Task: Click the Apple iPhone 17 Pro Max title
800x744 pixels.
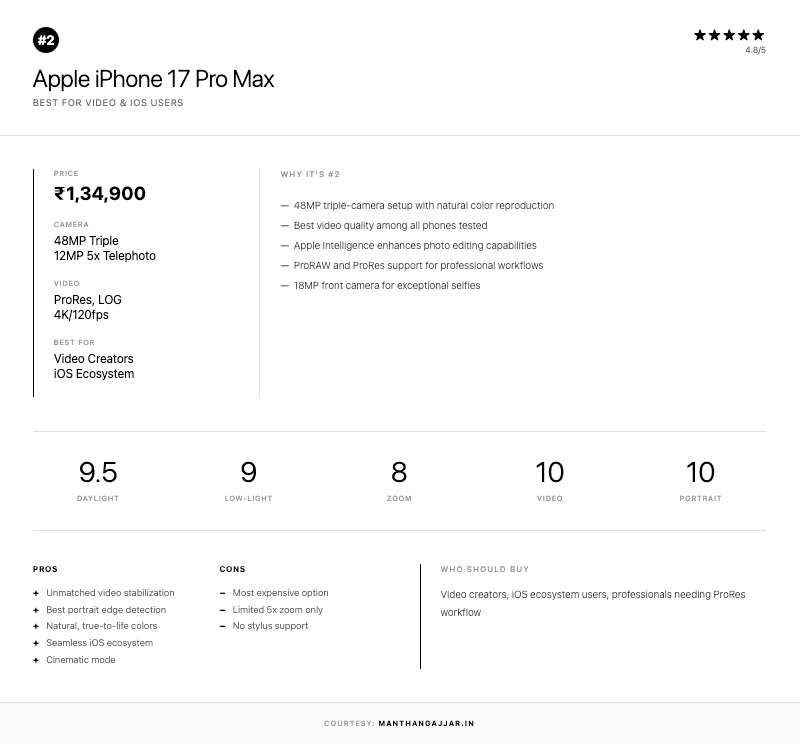Action: (153, 79)
